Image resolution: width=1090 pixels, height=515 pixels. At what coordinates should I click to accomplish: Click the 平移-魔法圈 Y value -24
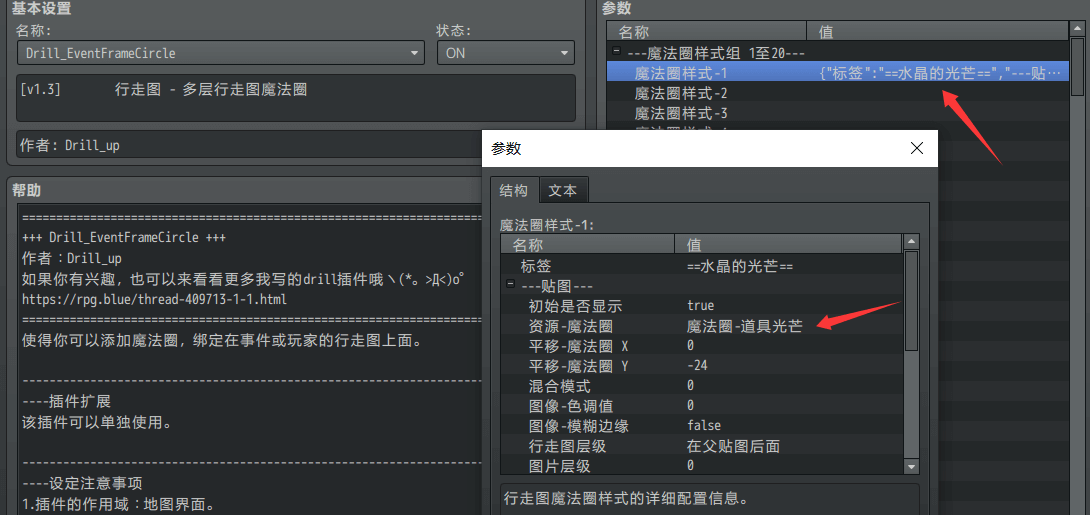(697, 366)
